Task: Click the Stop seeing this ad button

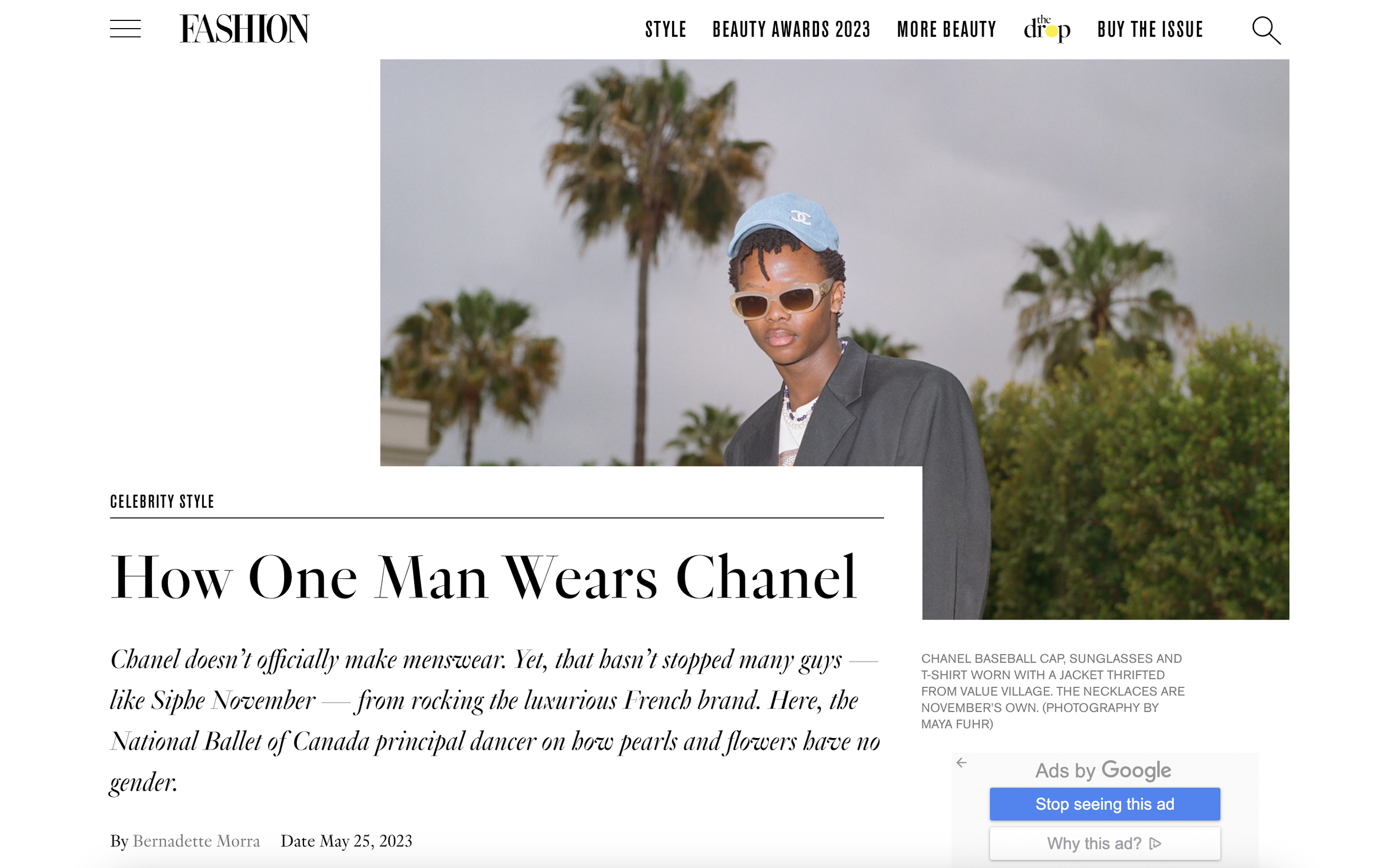Action: [x=1105, y=804]
